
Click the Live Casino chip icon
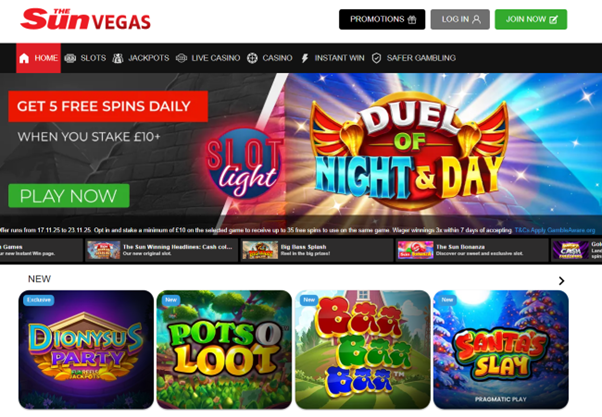[181, 58]
